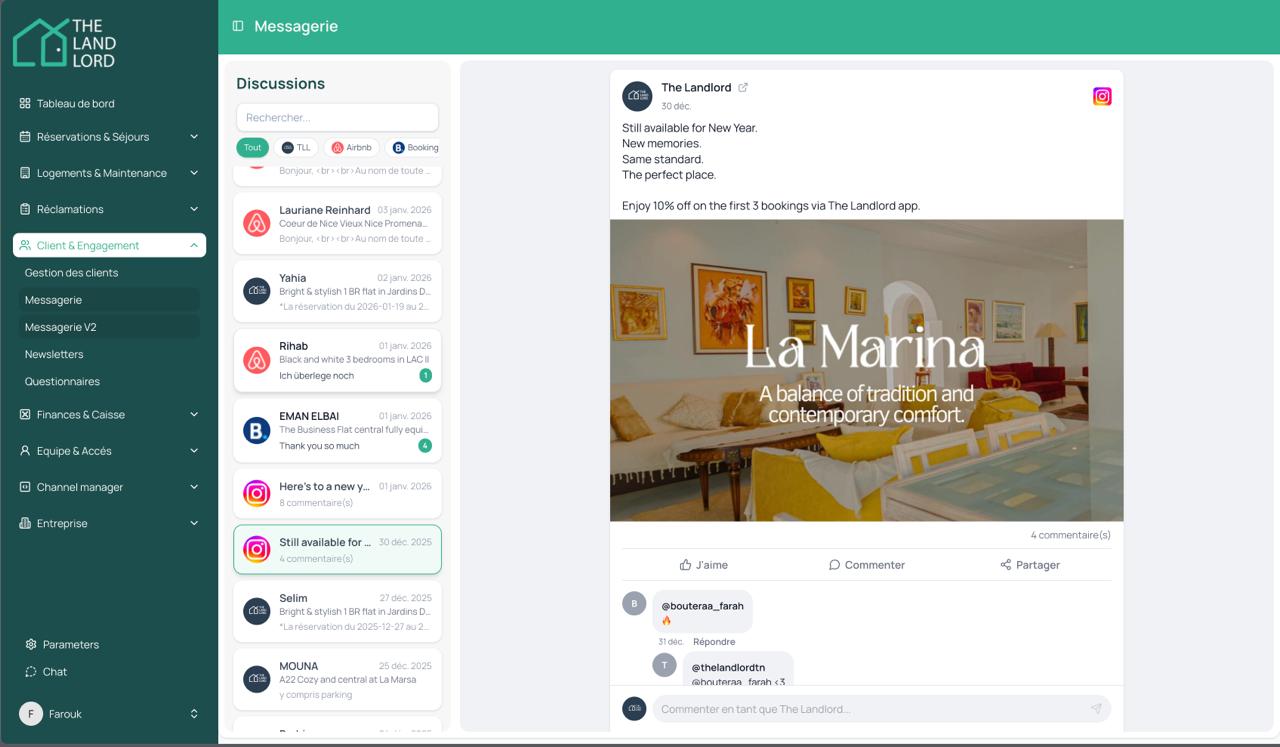1280x747 pixels.
Task: Enable the Booking discussions filter
Action: [x=414, y=147]
